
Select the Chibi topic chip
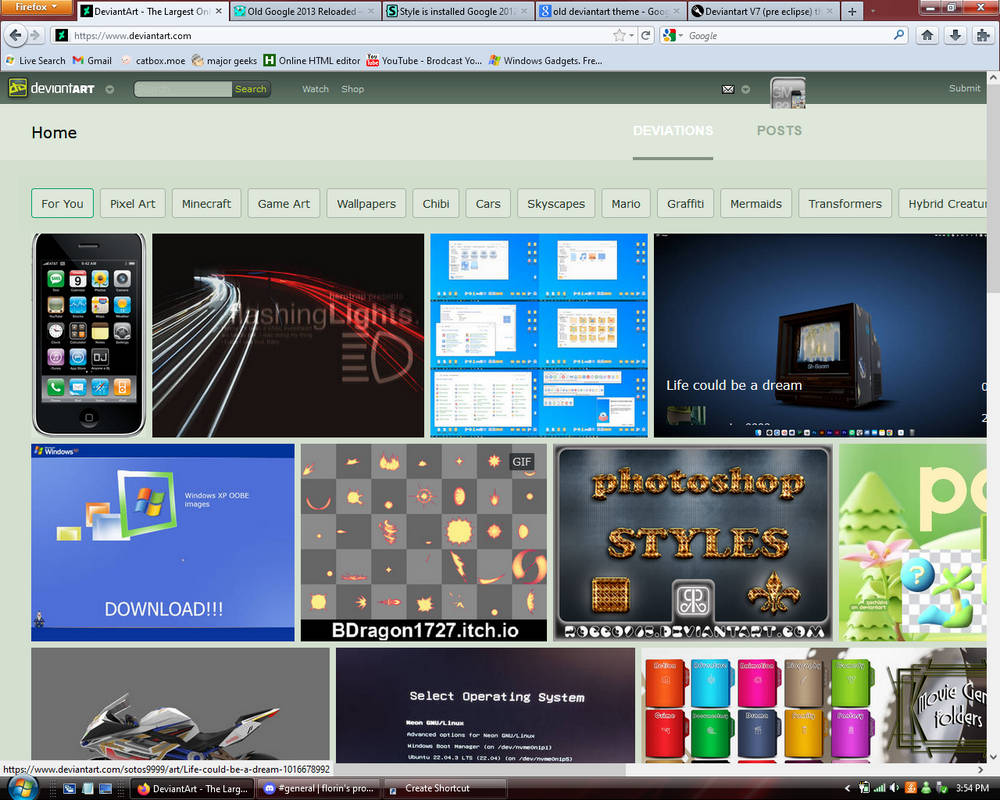click(436, 204)
